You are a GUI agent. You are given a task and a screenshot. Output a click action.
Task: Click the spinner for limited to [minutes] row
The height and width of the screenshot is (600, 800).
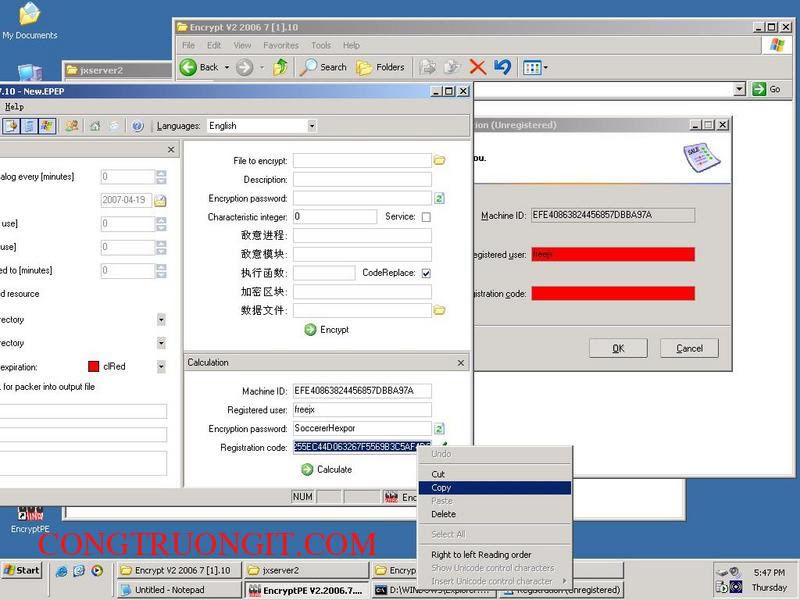[x=161, y=271]
